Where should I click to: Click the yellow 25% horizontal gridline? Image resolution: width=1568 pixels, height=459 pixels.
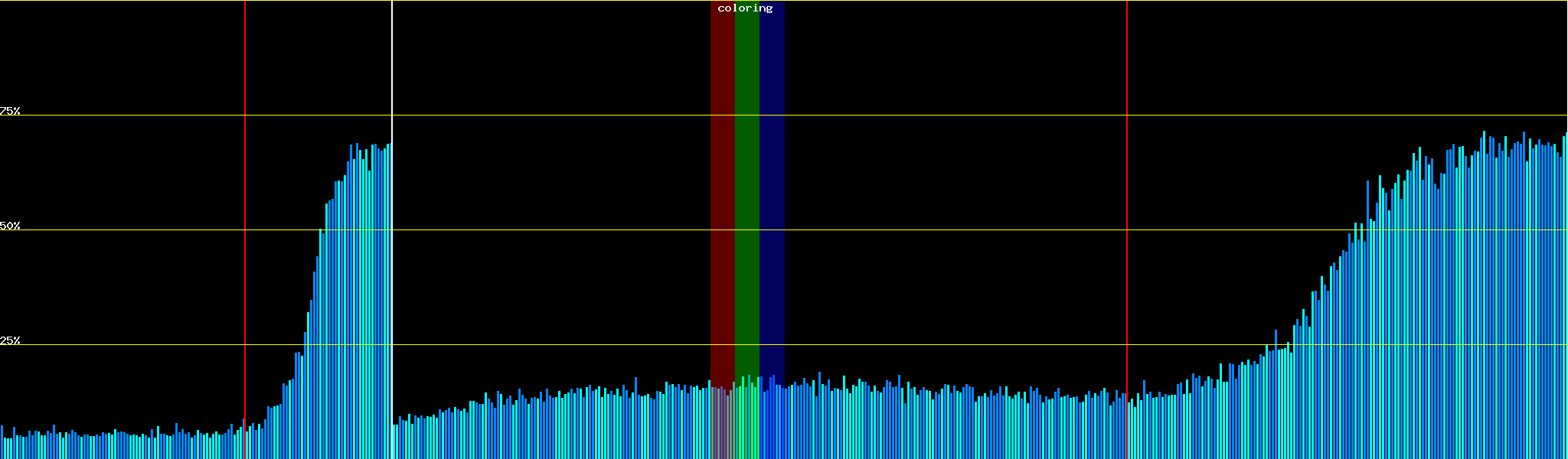919,345
